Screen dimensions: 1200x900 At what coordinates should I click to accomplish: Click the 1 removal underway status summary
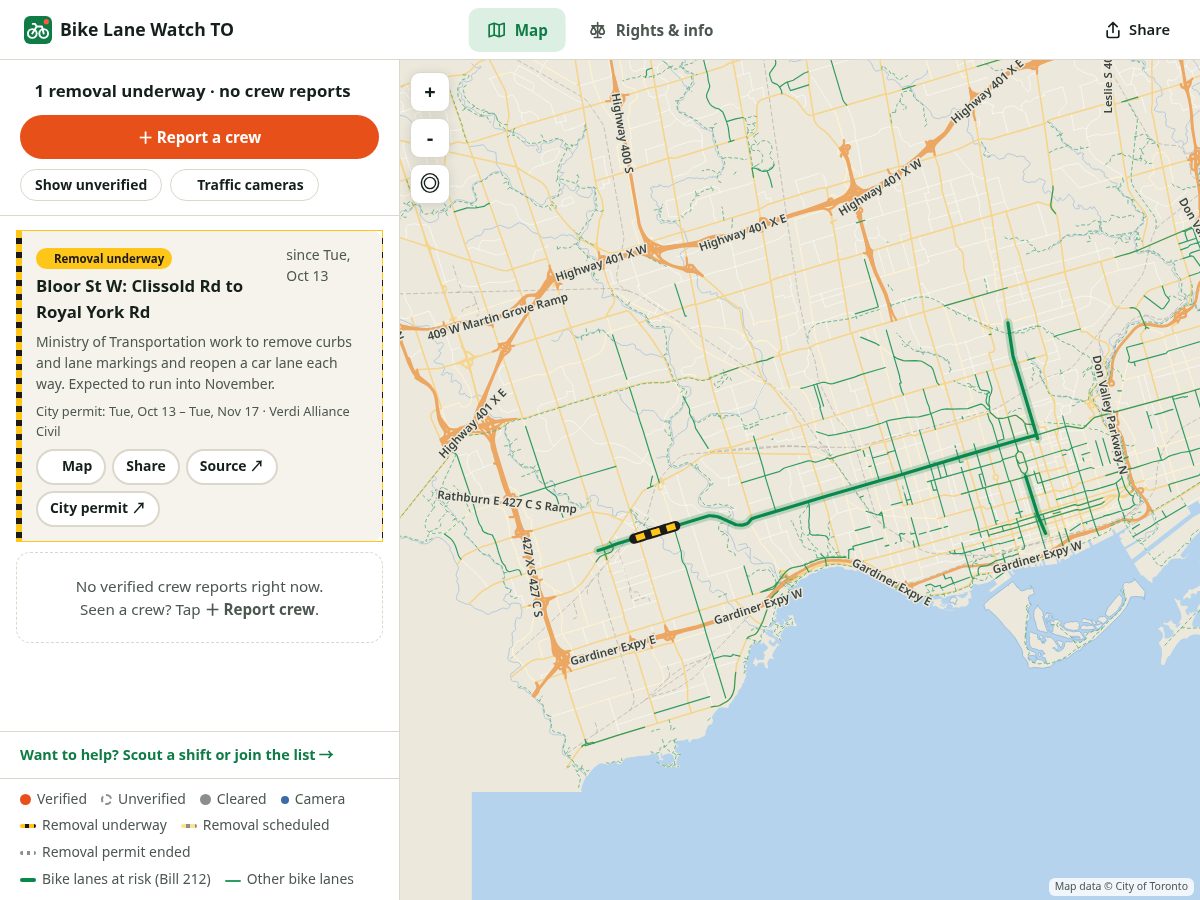(192, 91)
